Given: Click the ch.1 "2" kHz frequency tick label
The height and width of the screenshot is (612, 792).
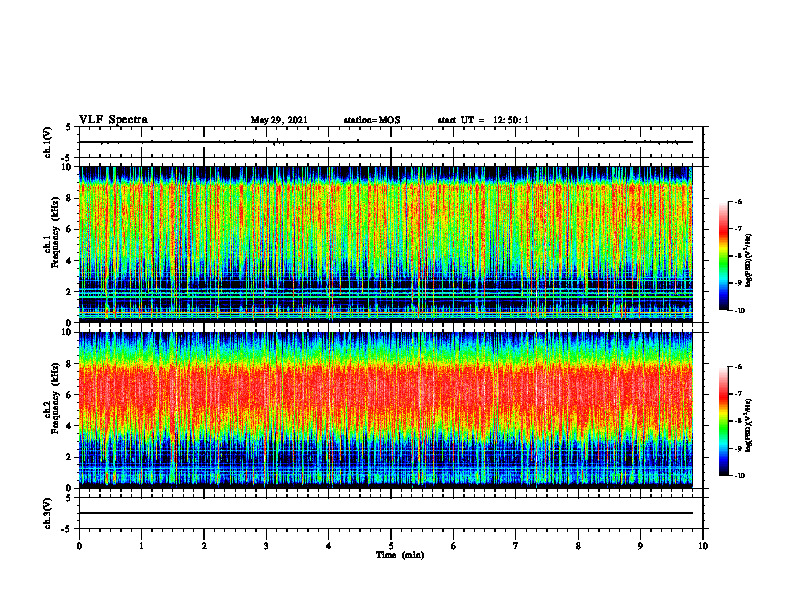Looking at the screenshot, I should point(71,291).
